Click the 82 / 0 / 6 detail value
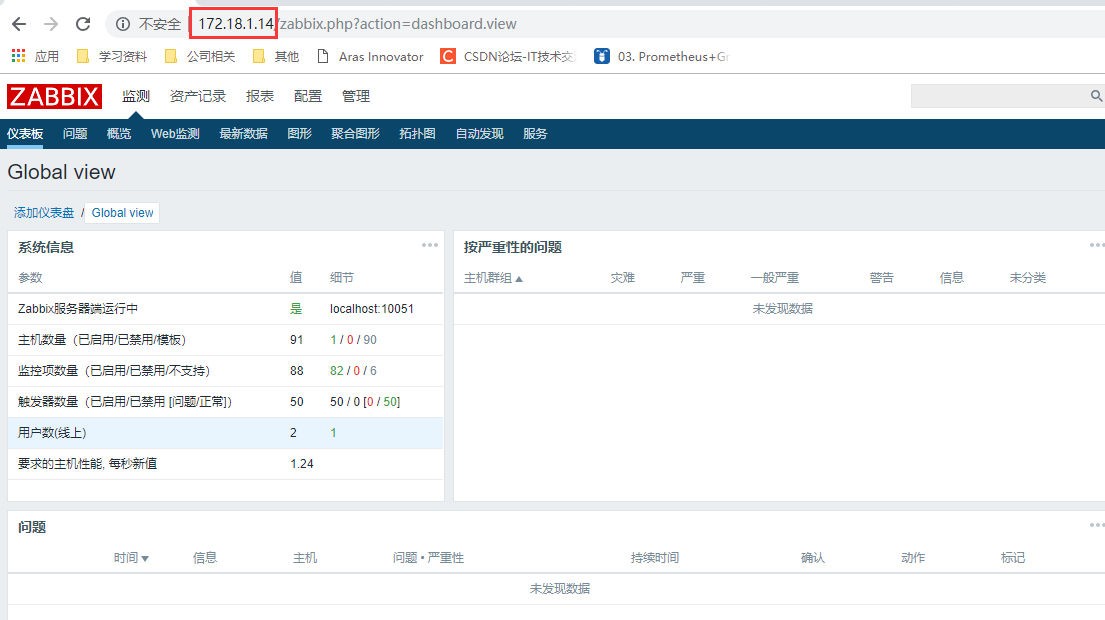Viewport: 1105px width, 620px height. click(x=354, y=371)
